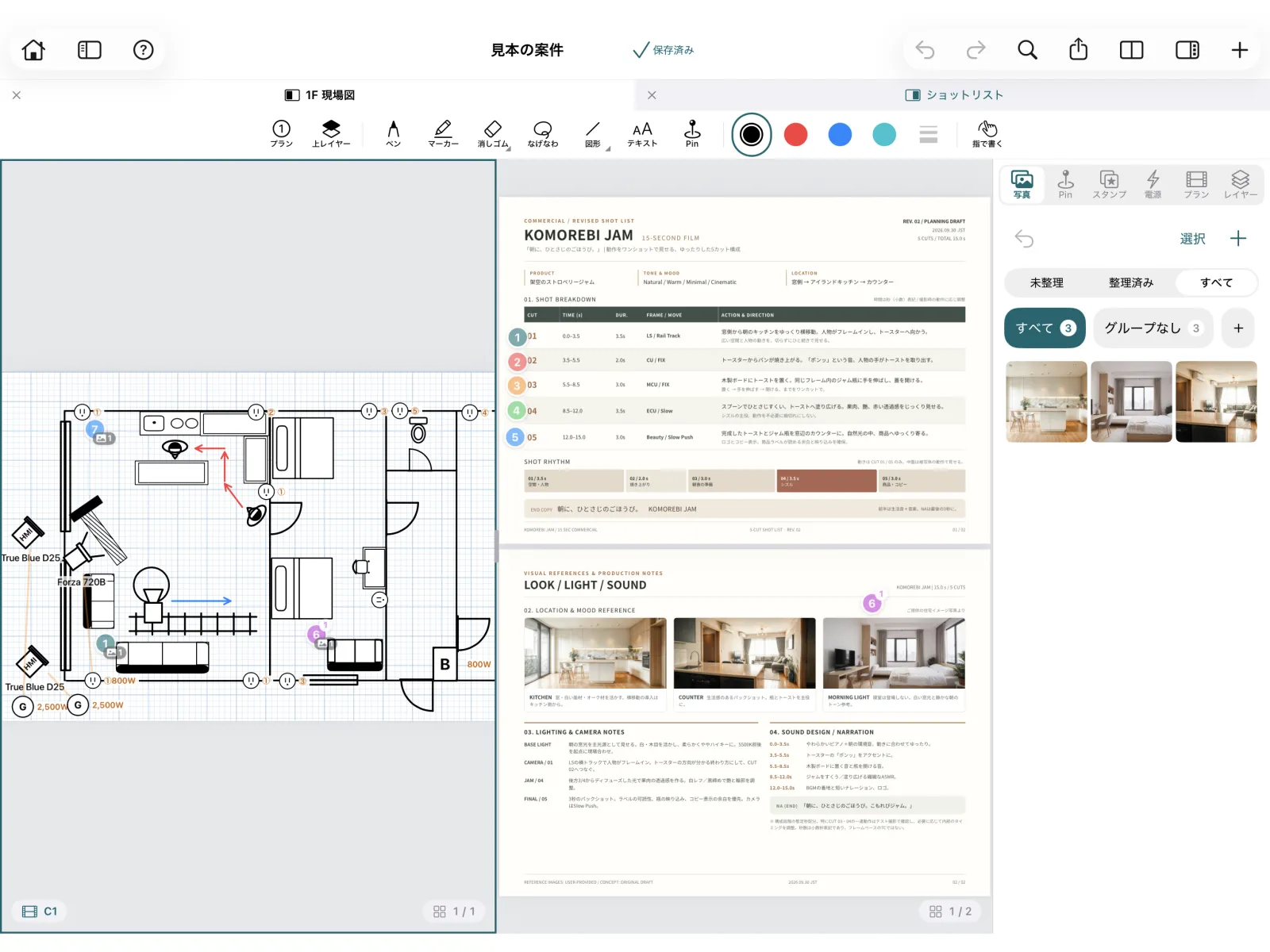This screenshot has width=1270, height=952.
Task: Add a new photo group plus button
Action: tap(1238, 328)
